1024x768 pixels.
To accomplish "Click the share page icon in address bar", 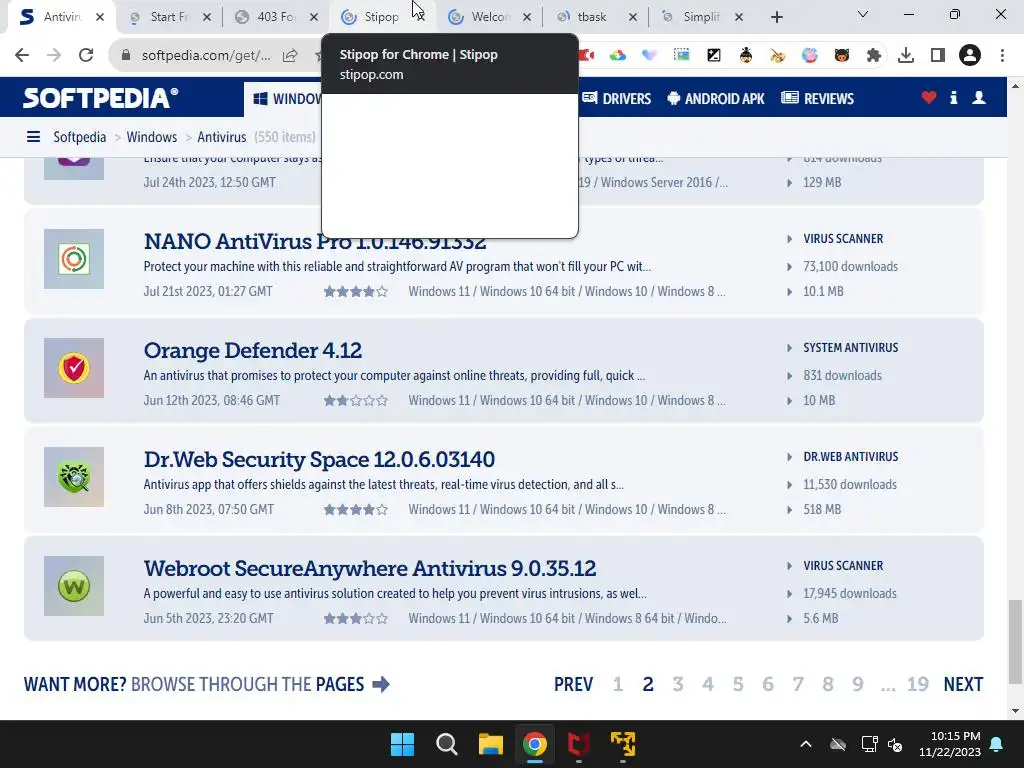I will tap(290, 56).
